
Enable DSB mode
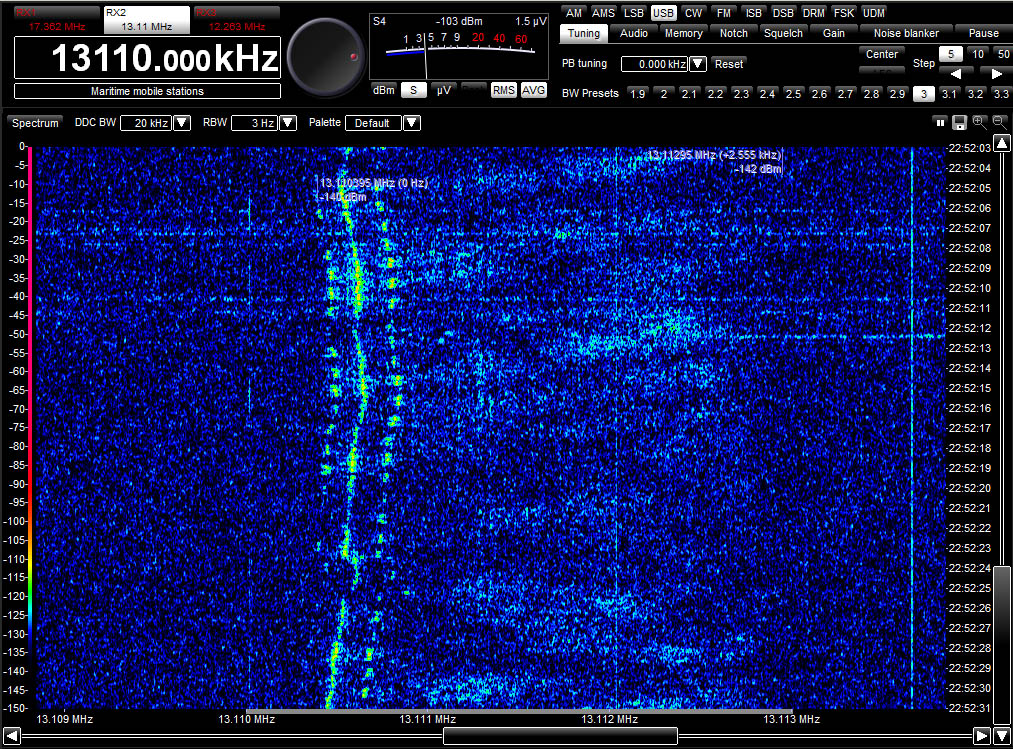click(x=783, y=13)
